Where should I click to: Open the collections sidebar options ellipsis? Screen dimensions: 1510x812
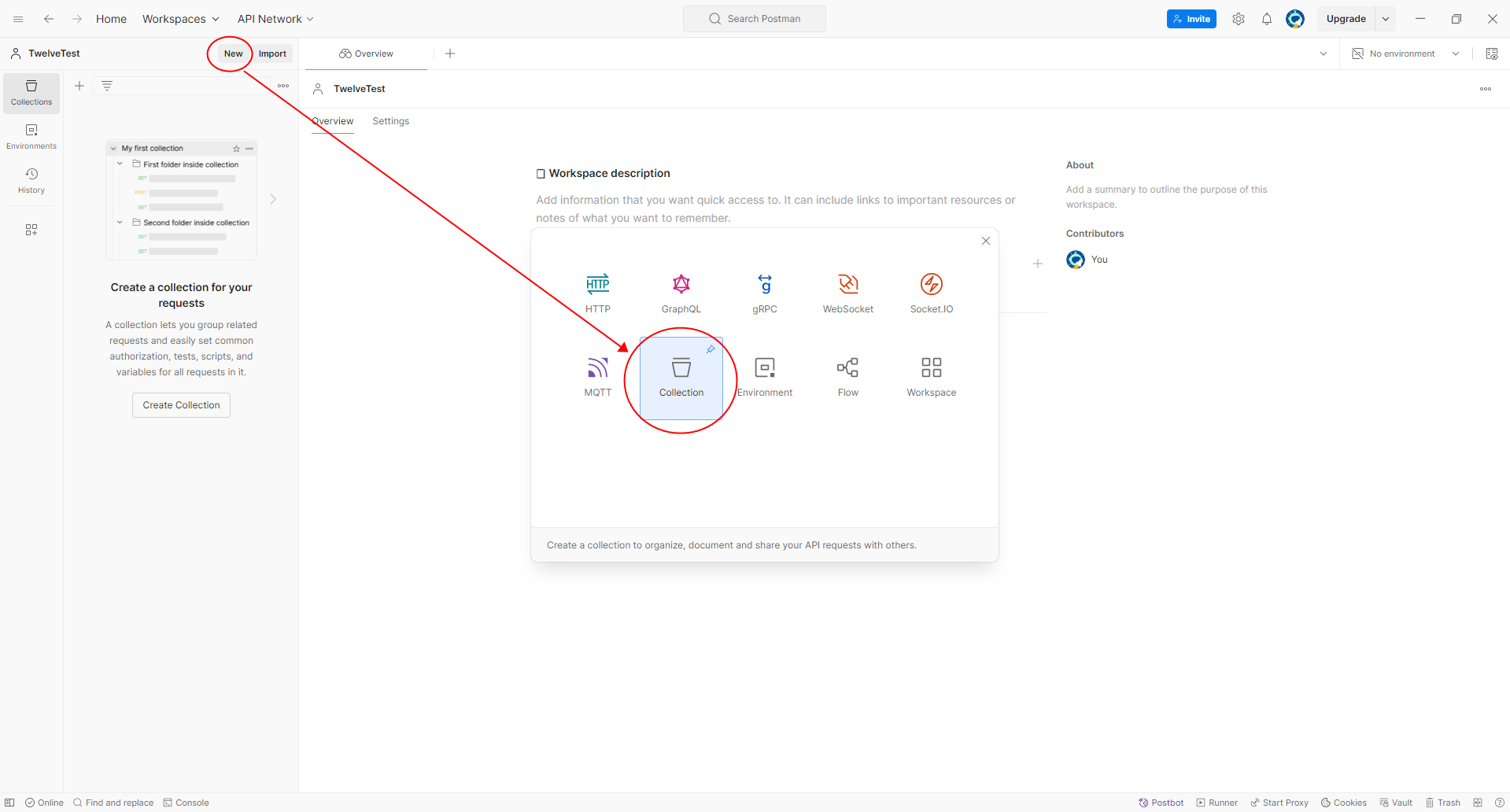click(283, 86)
